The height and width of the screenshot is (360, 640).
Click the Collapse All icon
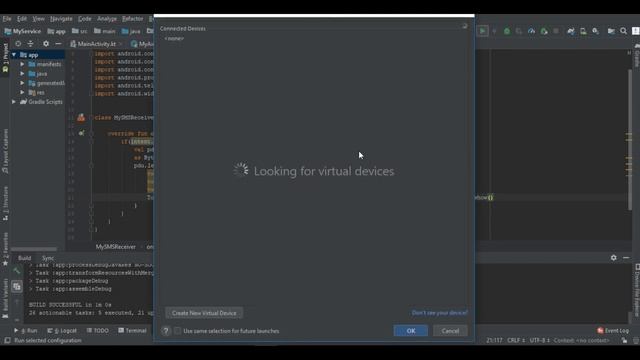coord(30,44)
